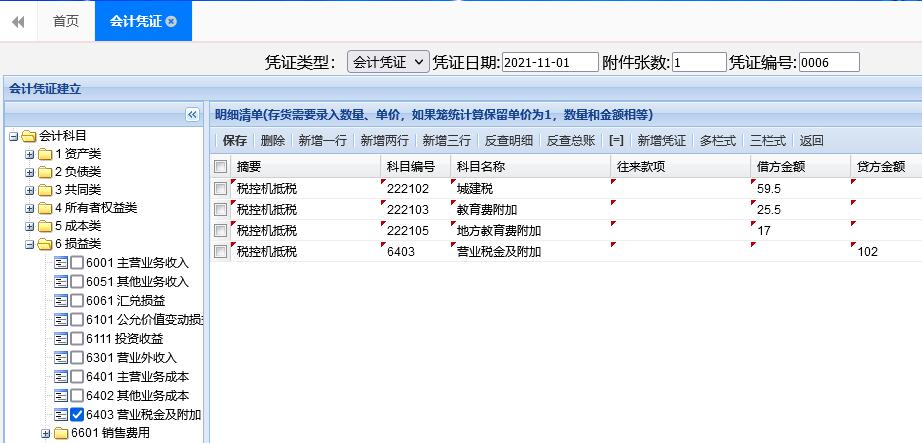The width and height of the screenshot is (922, 443).
Task: Click the 6601 销售费用 folder icon
Action: pyautogui.click(x=59, y=433)
